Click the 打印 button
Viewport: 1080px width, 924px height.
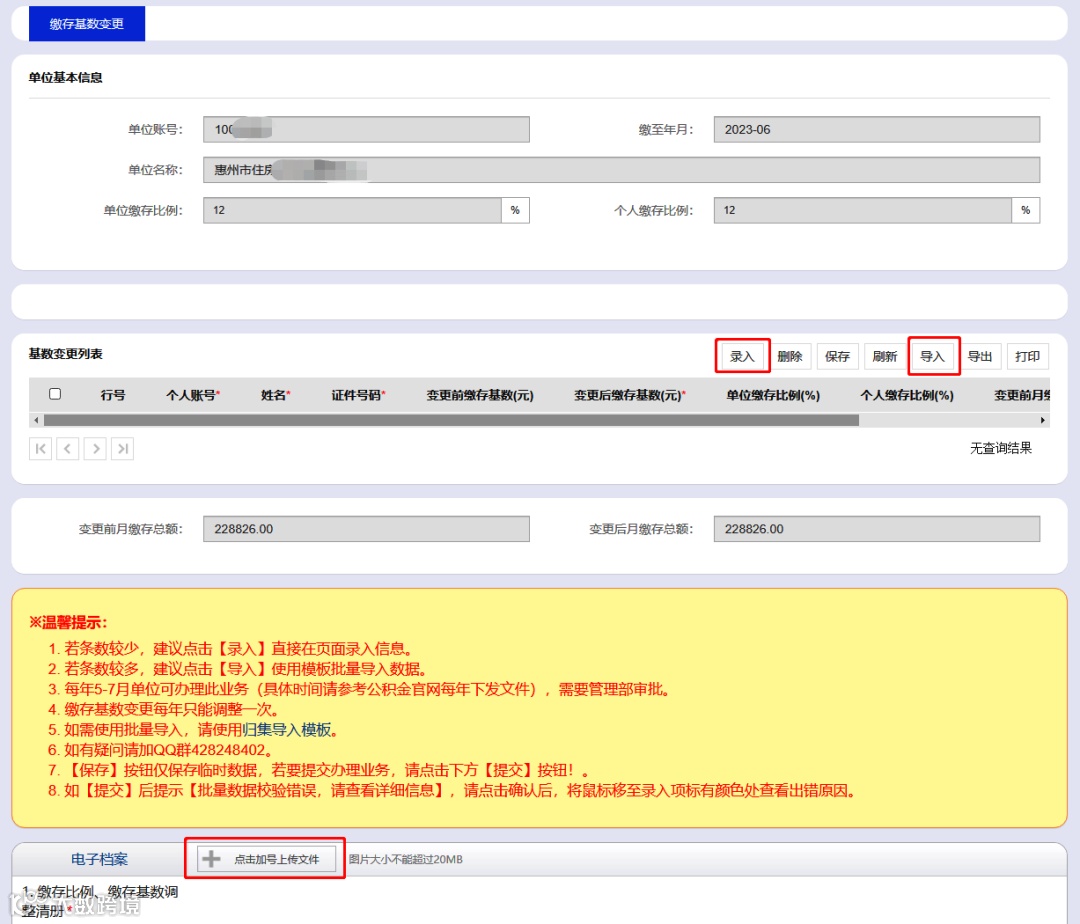(1028, 357)
